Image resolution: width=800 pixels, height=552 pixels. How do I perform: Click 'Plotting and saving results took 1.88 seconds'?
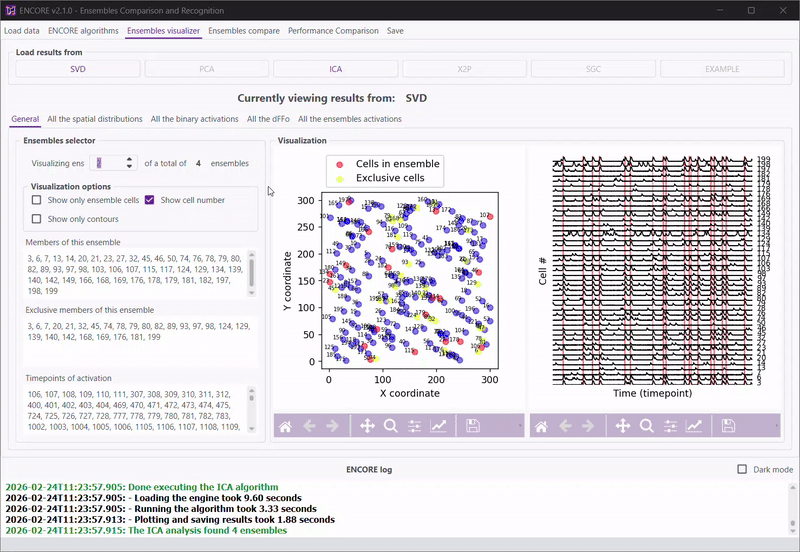pos(170,520)
